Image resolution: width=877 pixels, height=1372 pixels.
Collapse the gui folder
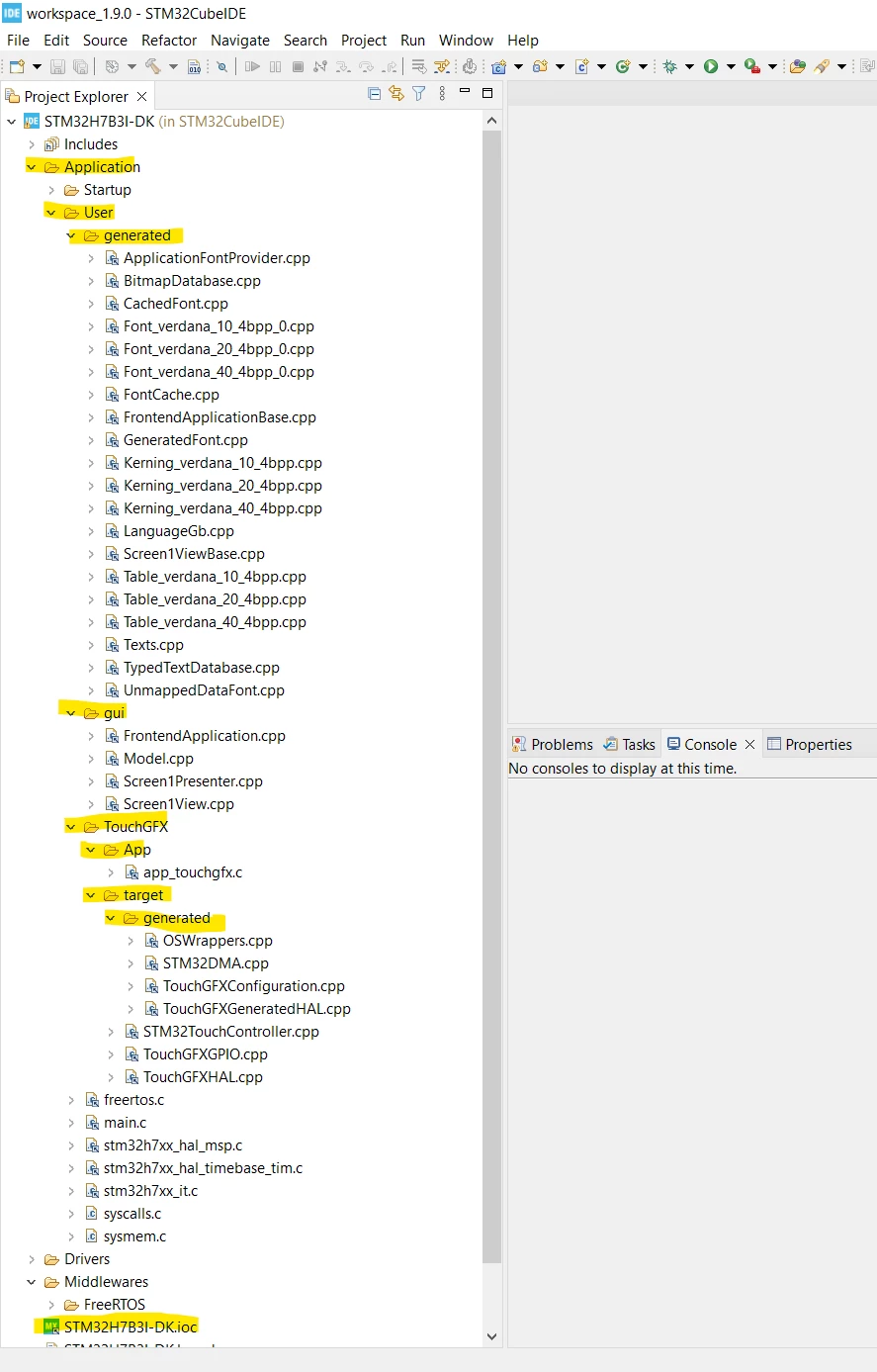71,713
